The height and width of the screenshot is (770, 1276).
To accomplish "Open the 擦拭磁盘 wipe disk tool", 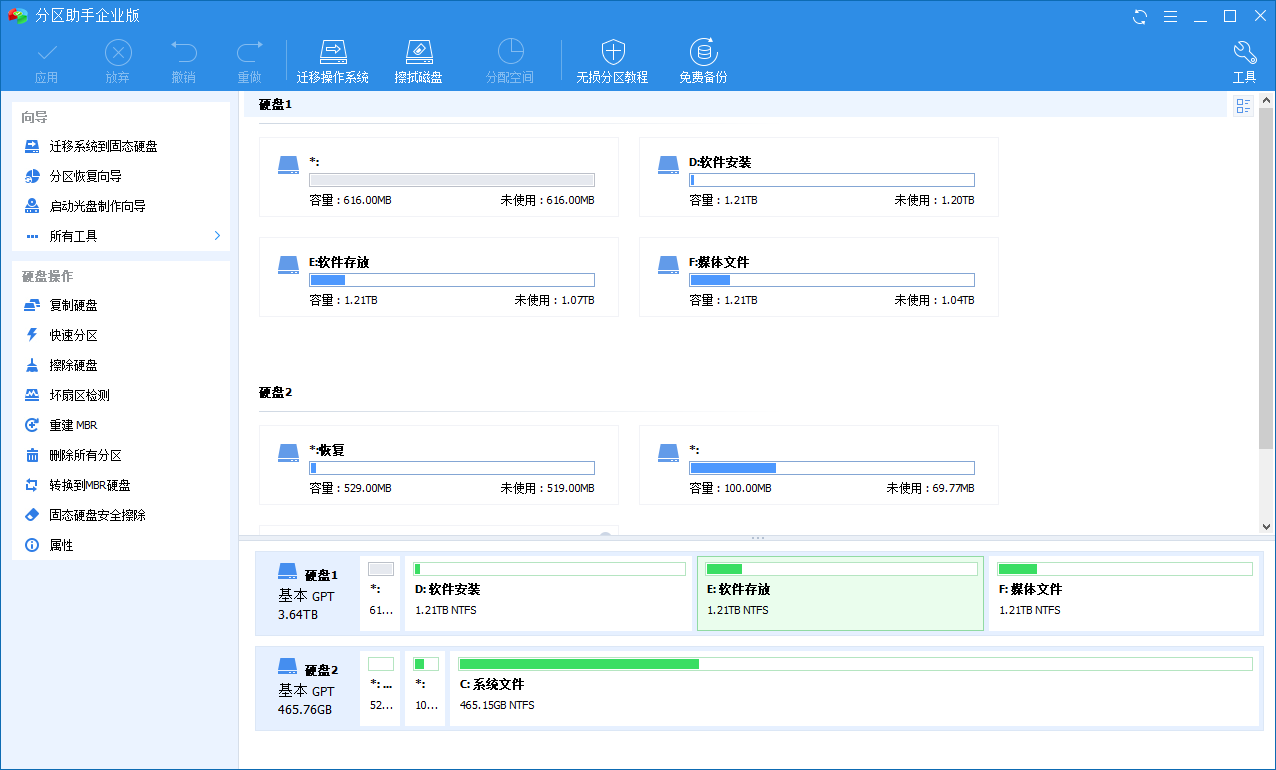I will [418, 61].
